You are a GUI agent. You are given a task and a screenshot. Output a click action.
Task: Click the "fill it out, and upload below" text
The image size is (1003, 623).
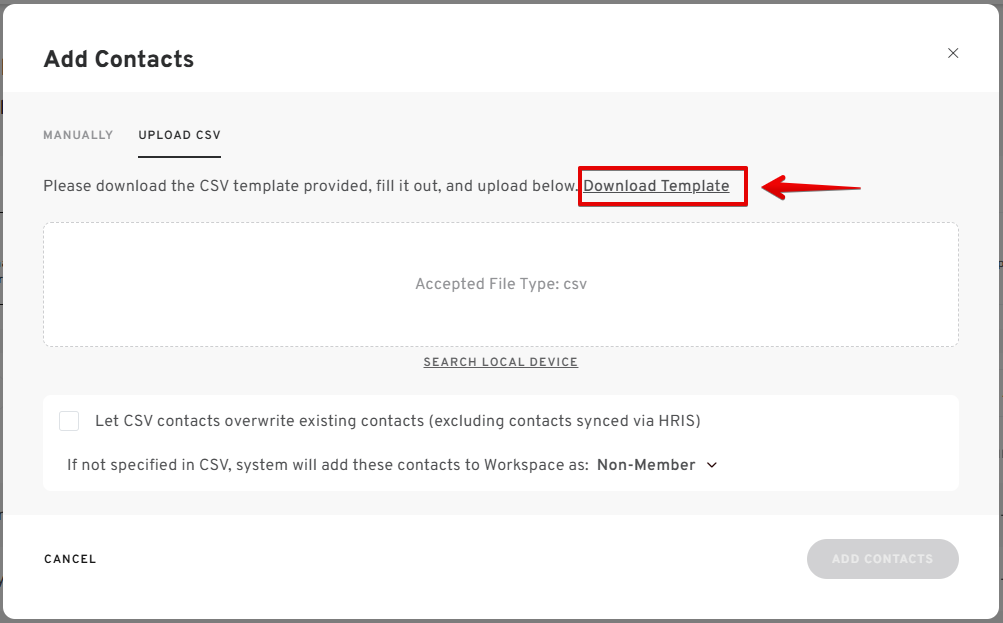pos(480,186)
